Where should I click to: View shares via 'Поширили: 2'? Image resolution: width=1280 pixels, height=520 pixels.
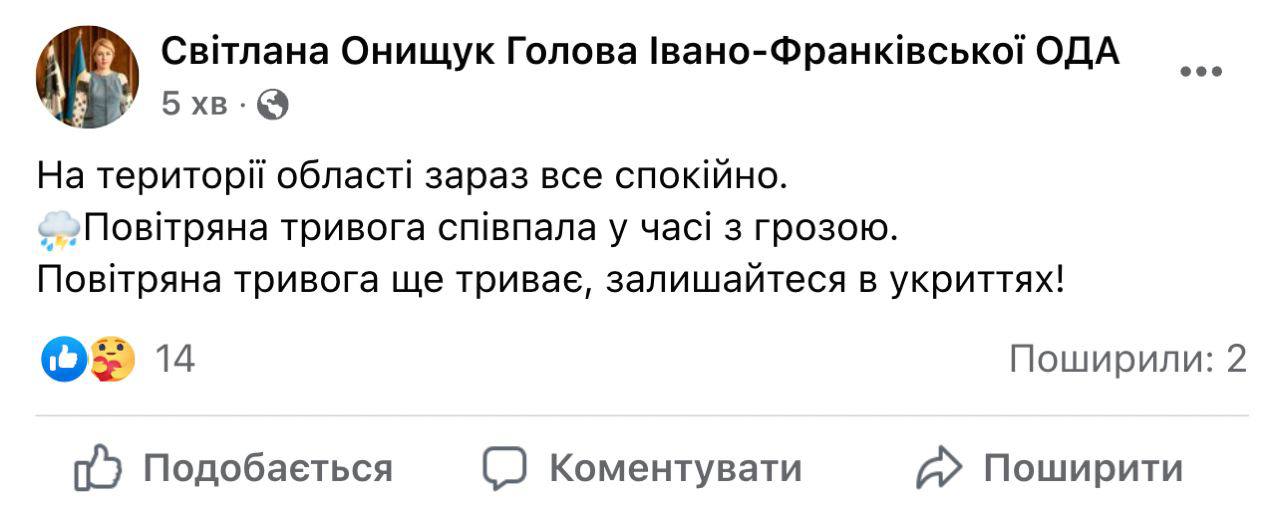click(1128, 360)
